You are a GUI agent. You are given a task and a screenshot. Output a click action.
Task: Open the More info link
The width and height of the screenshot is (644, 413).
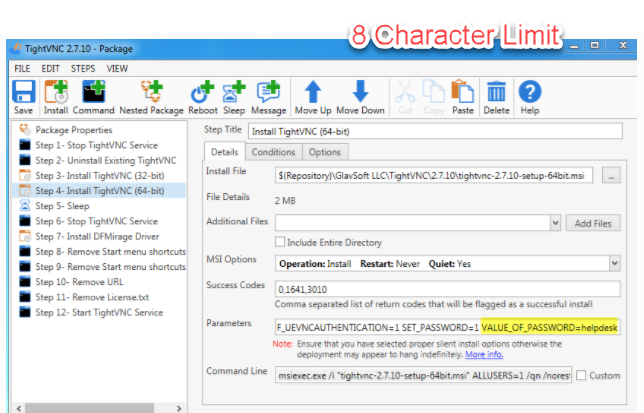(484, 354)
